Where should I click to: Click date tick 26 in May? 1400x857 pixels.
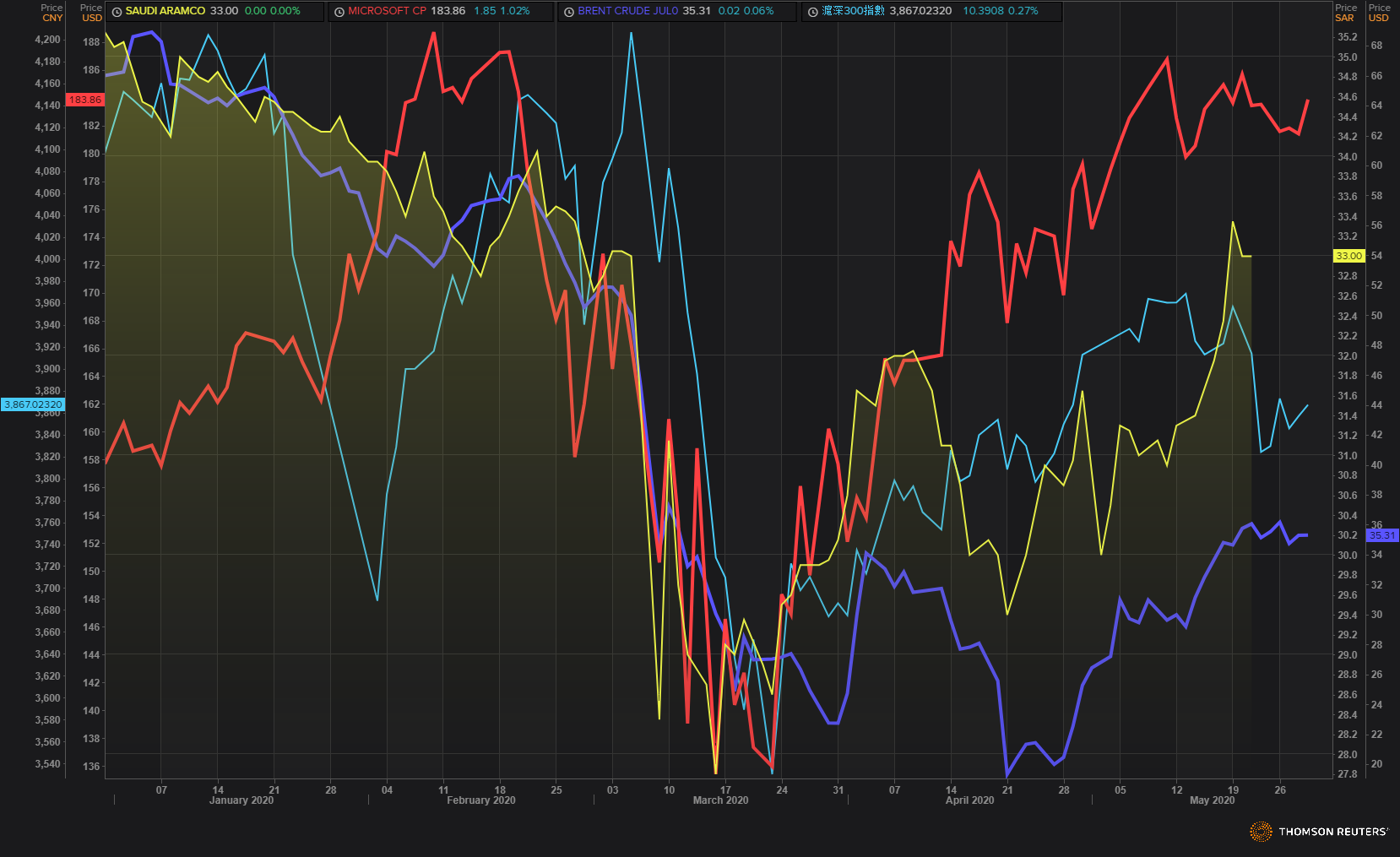(x=1280, y=790)
